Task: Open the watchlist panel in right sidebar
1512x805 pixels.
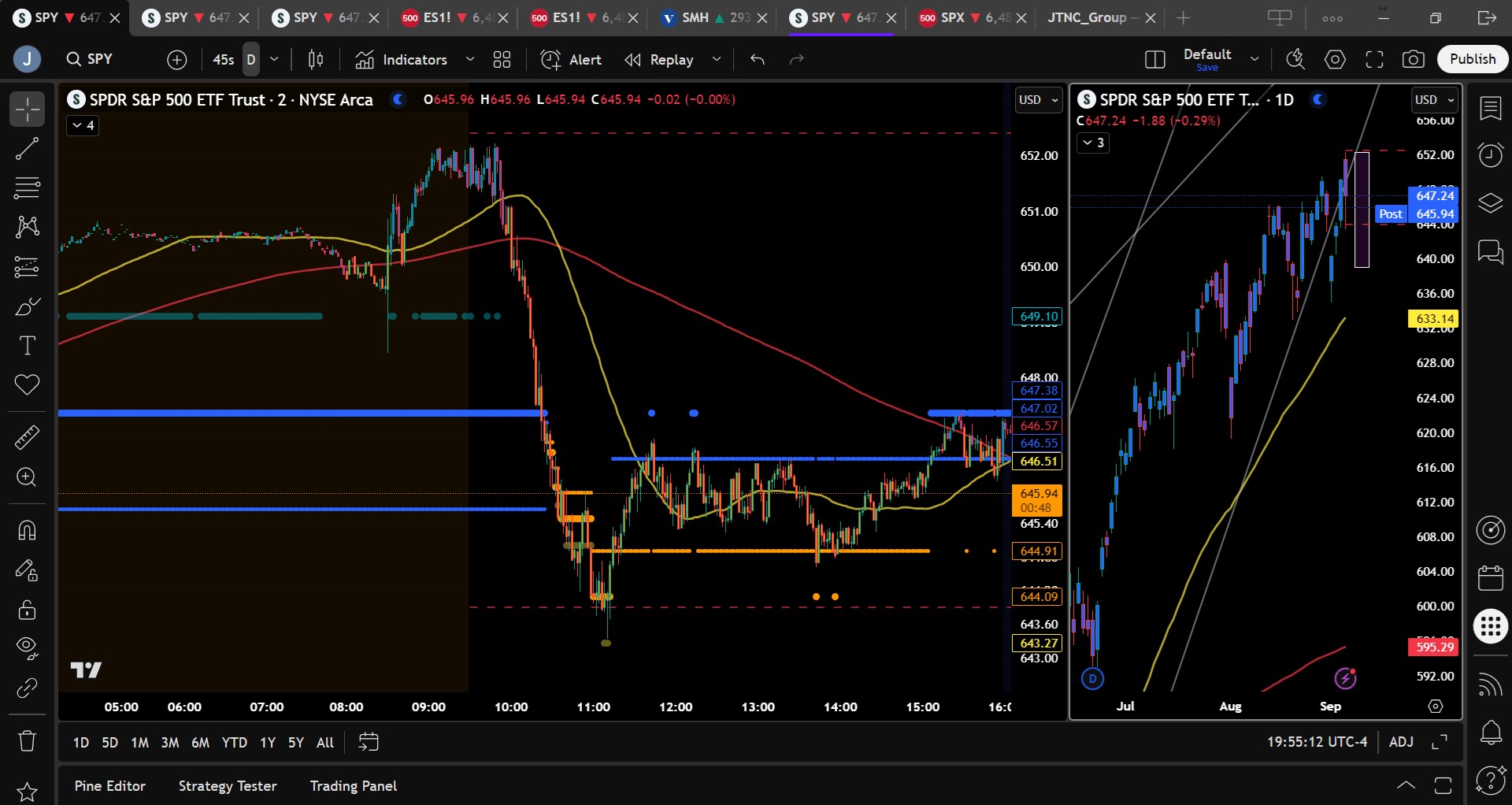Action: (1491, 109)
